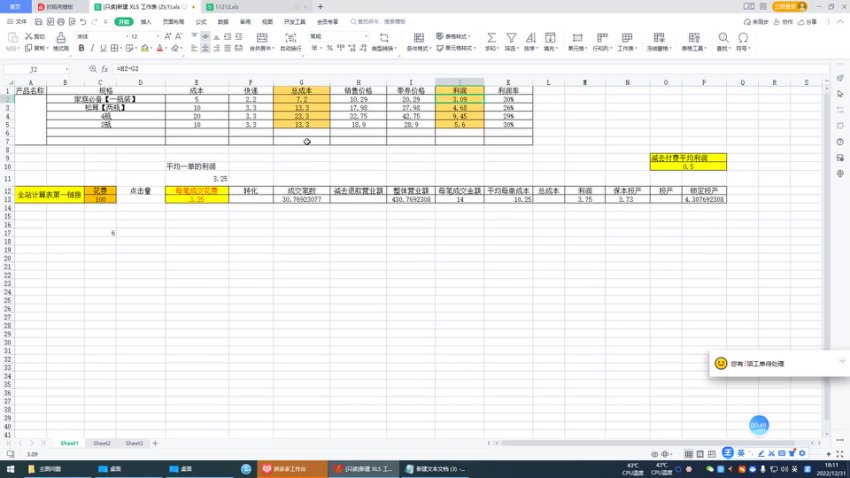Click the top align icon
The image size is (850, 478).
tap(194, 36)
